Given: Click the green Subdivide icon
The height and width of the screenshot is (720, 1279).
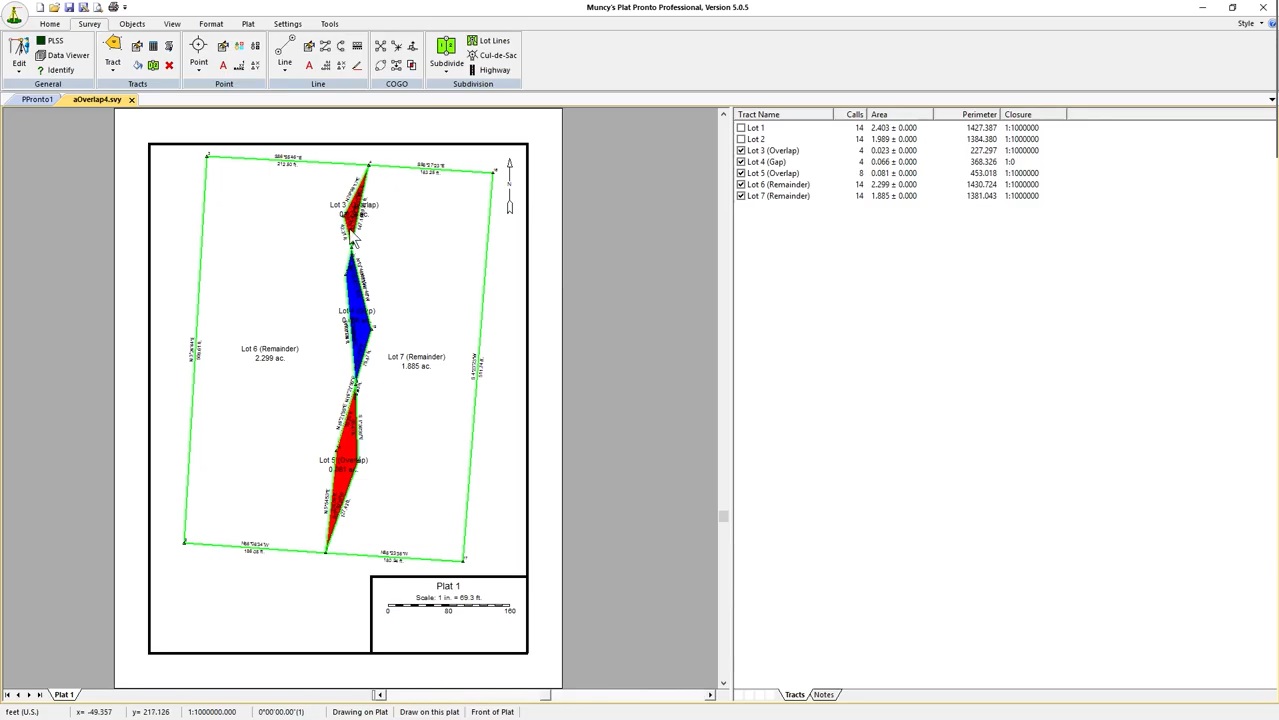Looking at the screenshot, I should coord(446,45).
